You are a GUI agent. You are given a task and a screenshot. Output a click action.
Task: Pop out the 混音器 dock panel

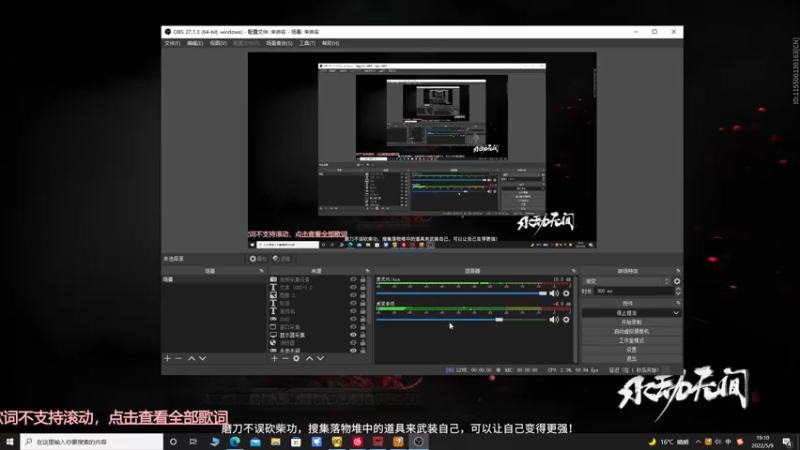click(x=573, y=271)
